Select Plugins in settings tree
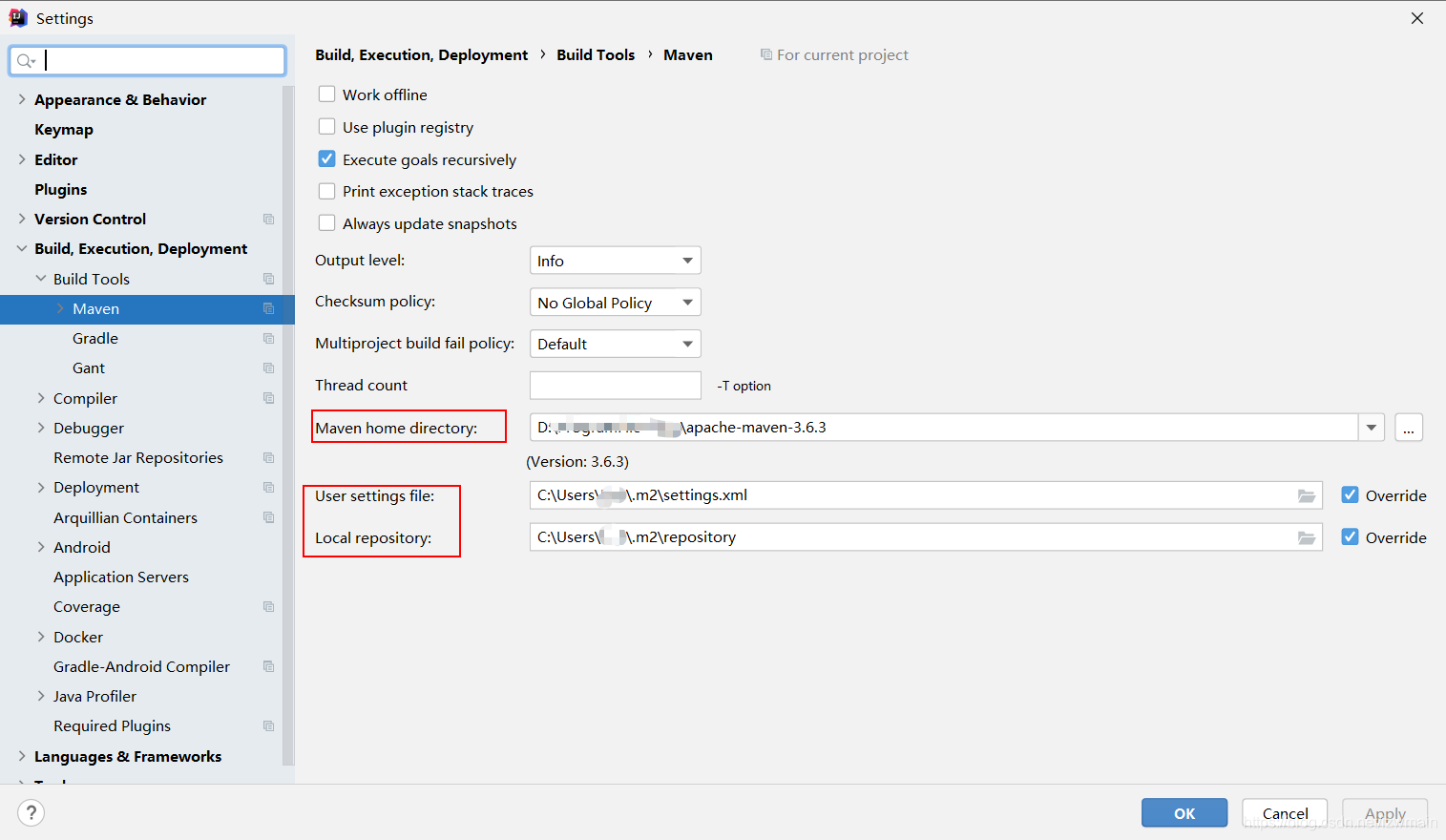1446x840 pixels. pyautogui.click(x=61, y=189)
